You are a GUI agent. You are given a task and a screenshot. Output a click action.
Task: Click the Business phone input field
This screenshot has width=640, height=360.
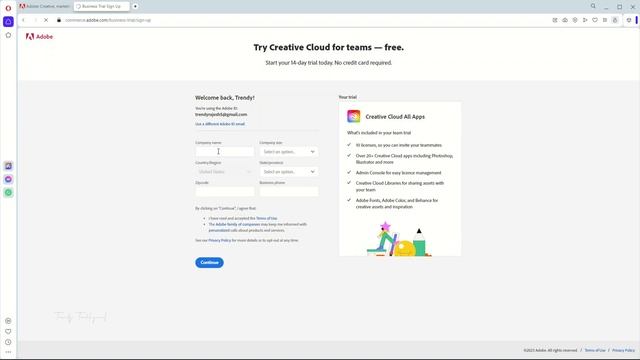click(x=289, y=191)
